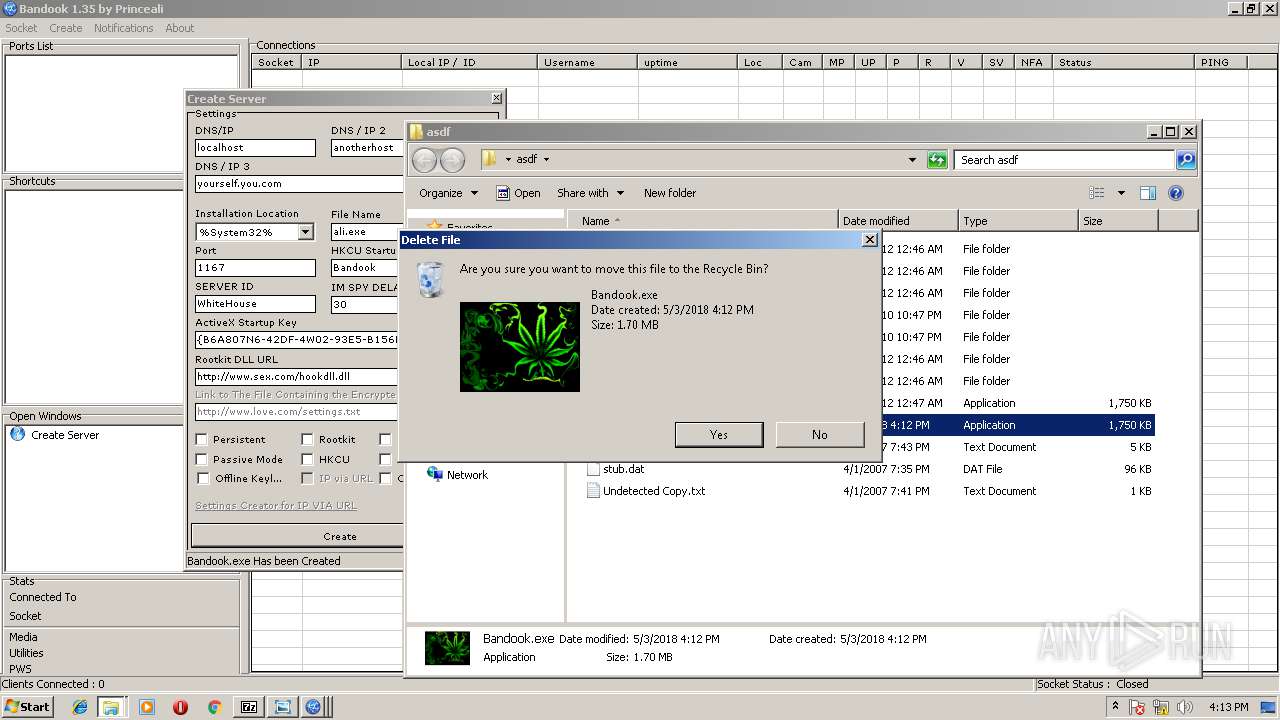Click Open in the Explorer toolbar
The image size is (1280, 720).
[518, 193]
